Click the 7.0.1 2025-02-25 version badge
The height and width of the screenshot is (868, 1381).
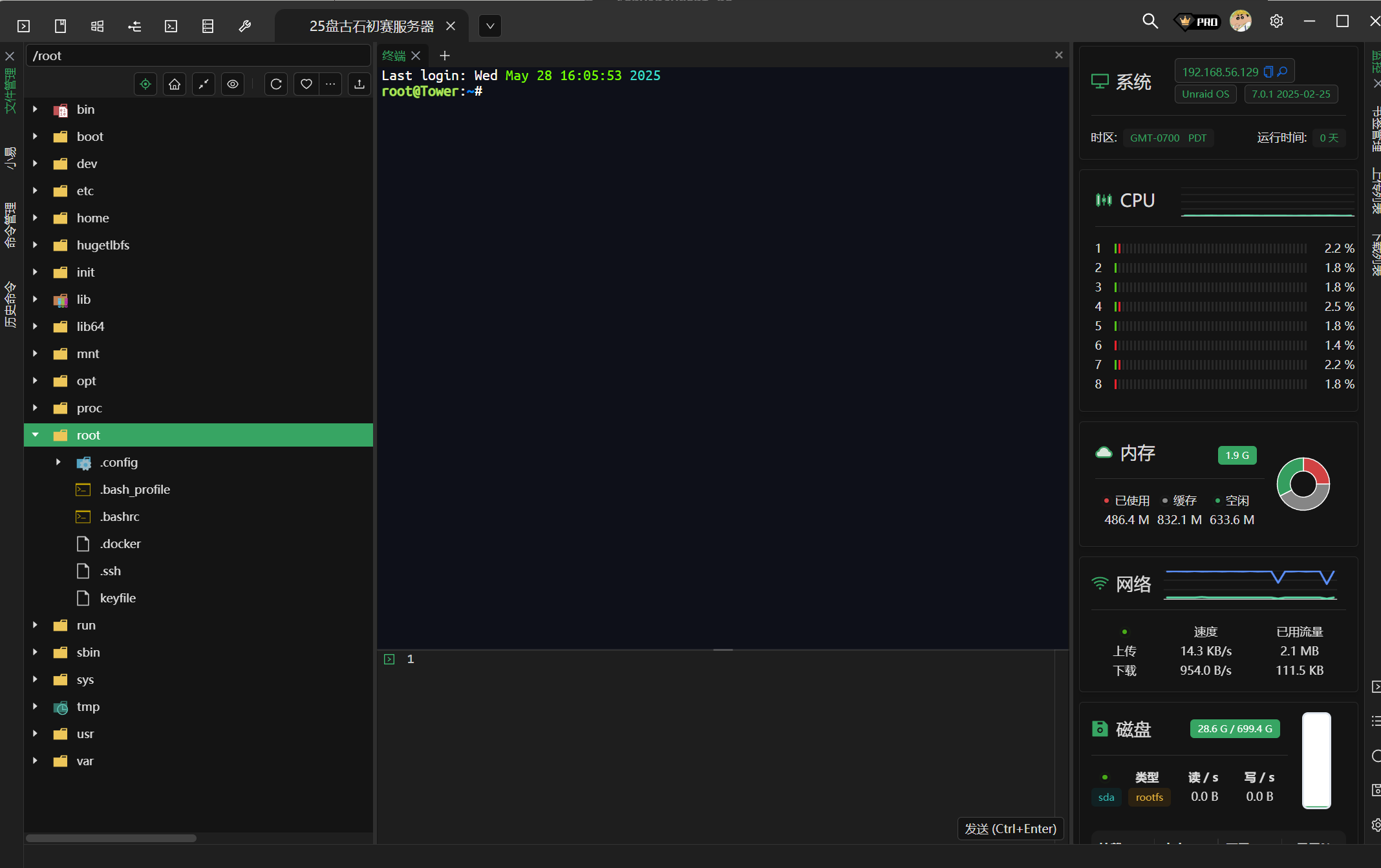tap(1290, 94)
